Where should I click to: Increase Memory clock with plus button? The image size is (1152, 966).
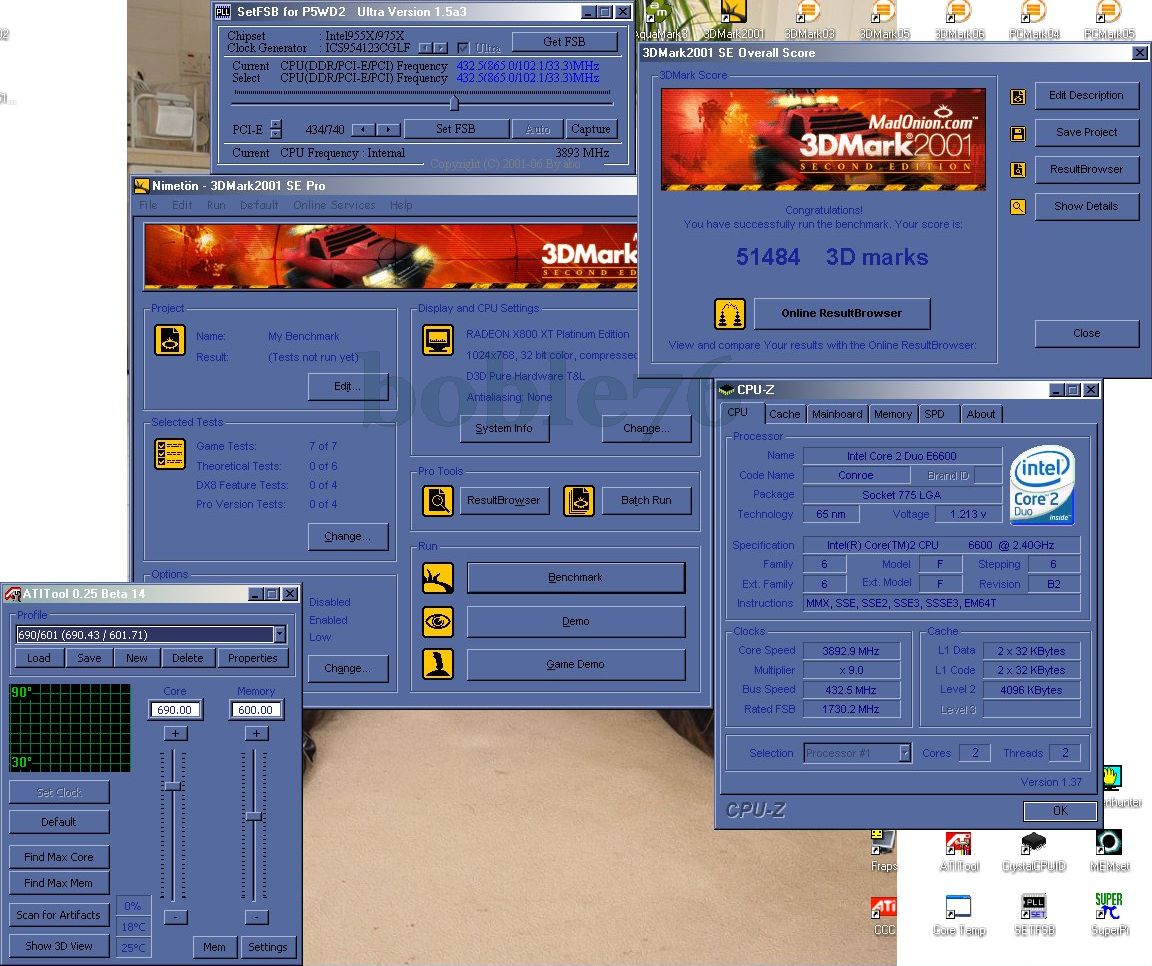coord(256,733)
